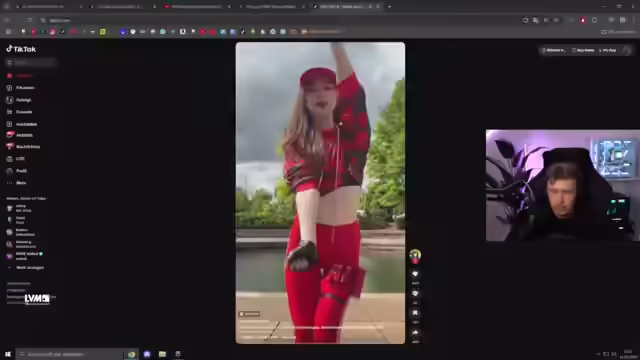This screenshot has width=640, height=360.
Task: Open the verified followed account in sidebar
Action: (x=24, y=256)
